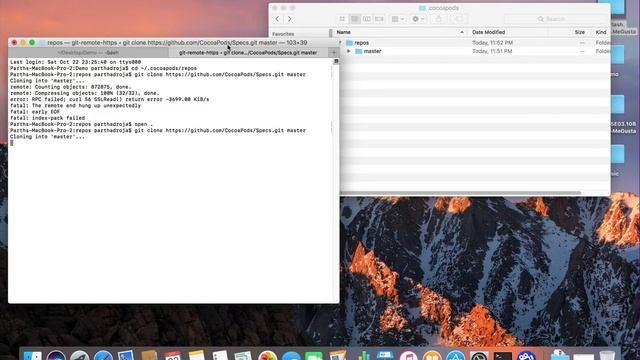Open Photos from the Dock

(268, 356)
